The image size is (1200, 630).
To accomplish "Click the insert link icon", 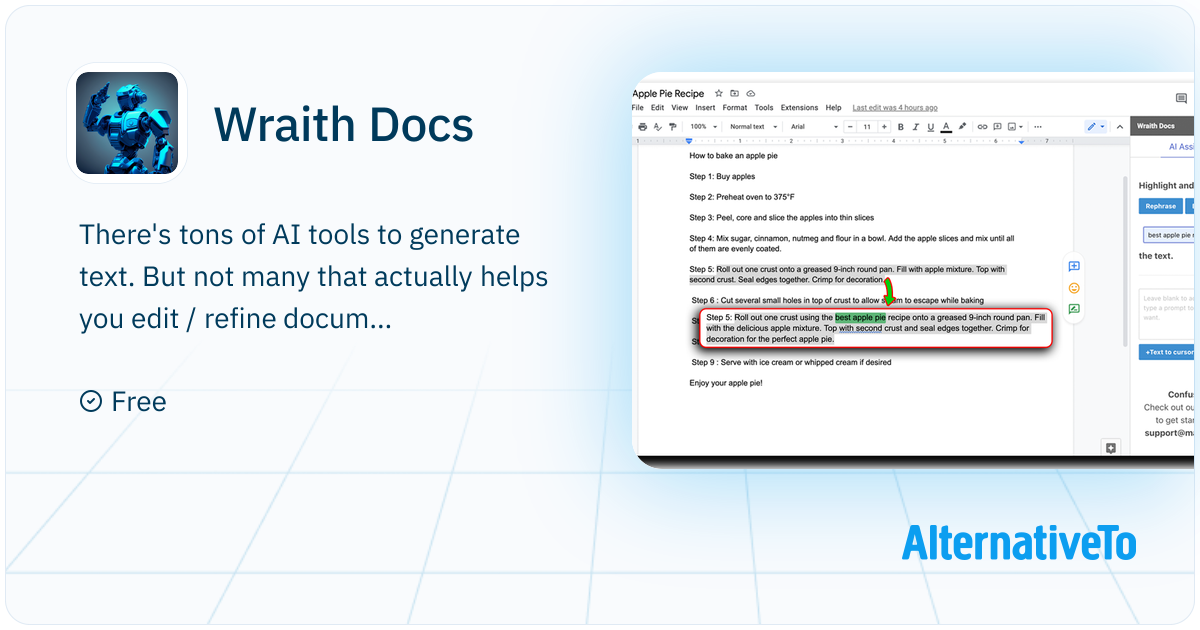I will click(x=982, y=127).
